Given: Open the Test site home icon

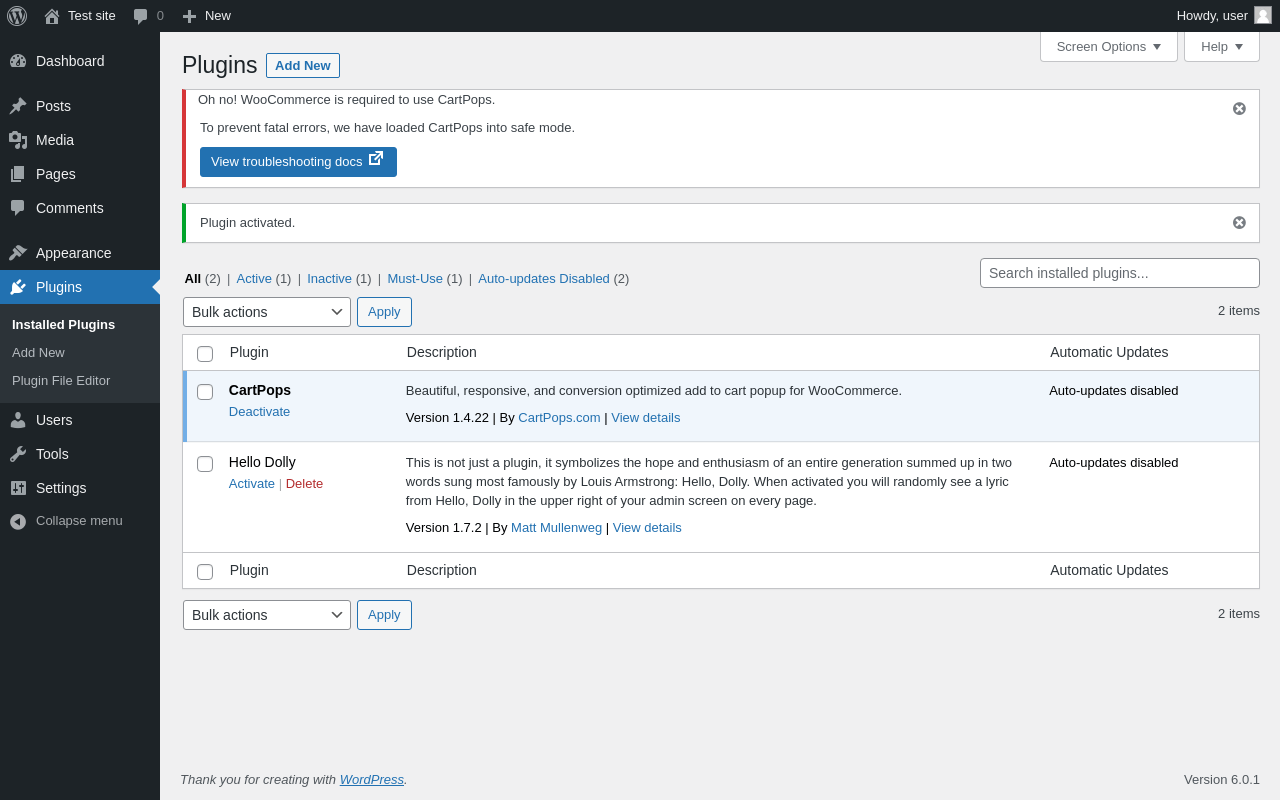Looking at the screenshot, I should click(52, 16).
